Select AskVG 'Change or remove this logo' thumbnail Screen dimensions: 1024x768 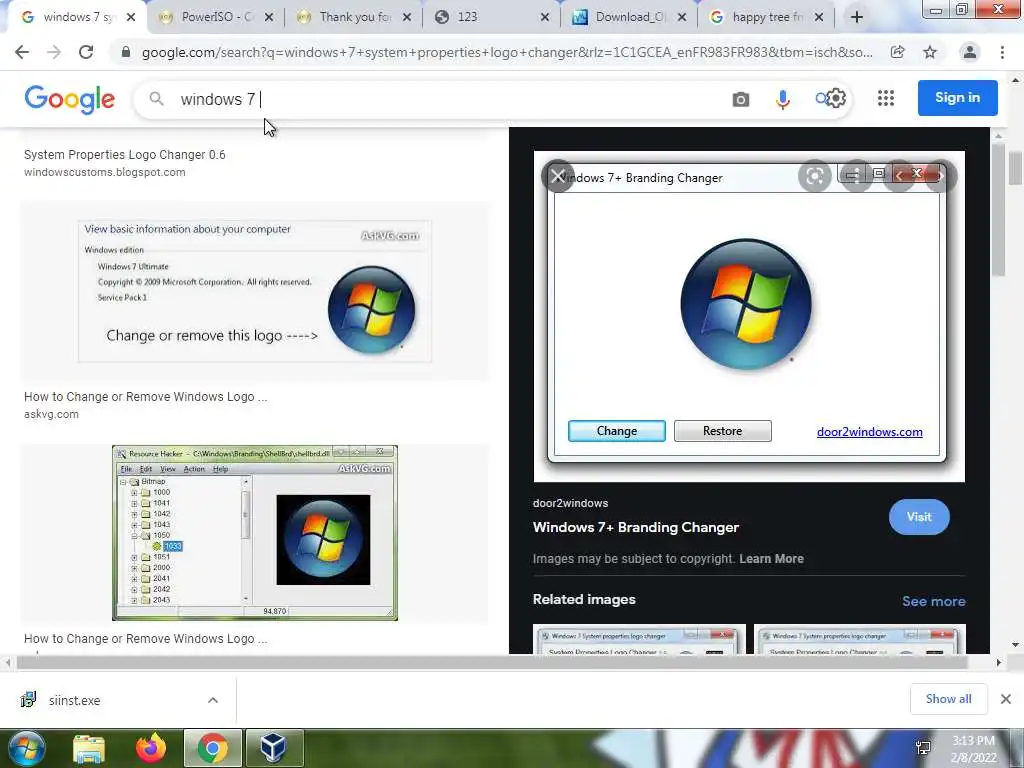click(255, 291)
